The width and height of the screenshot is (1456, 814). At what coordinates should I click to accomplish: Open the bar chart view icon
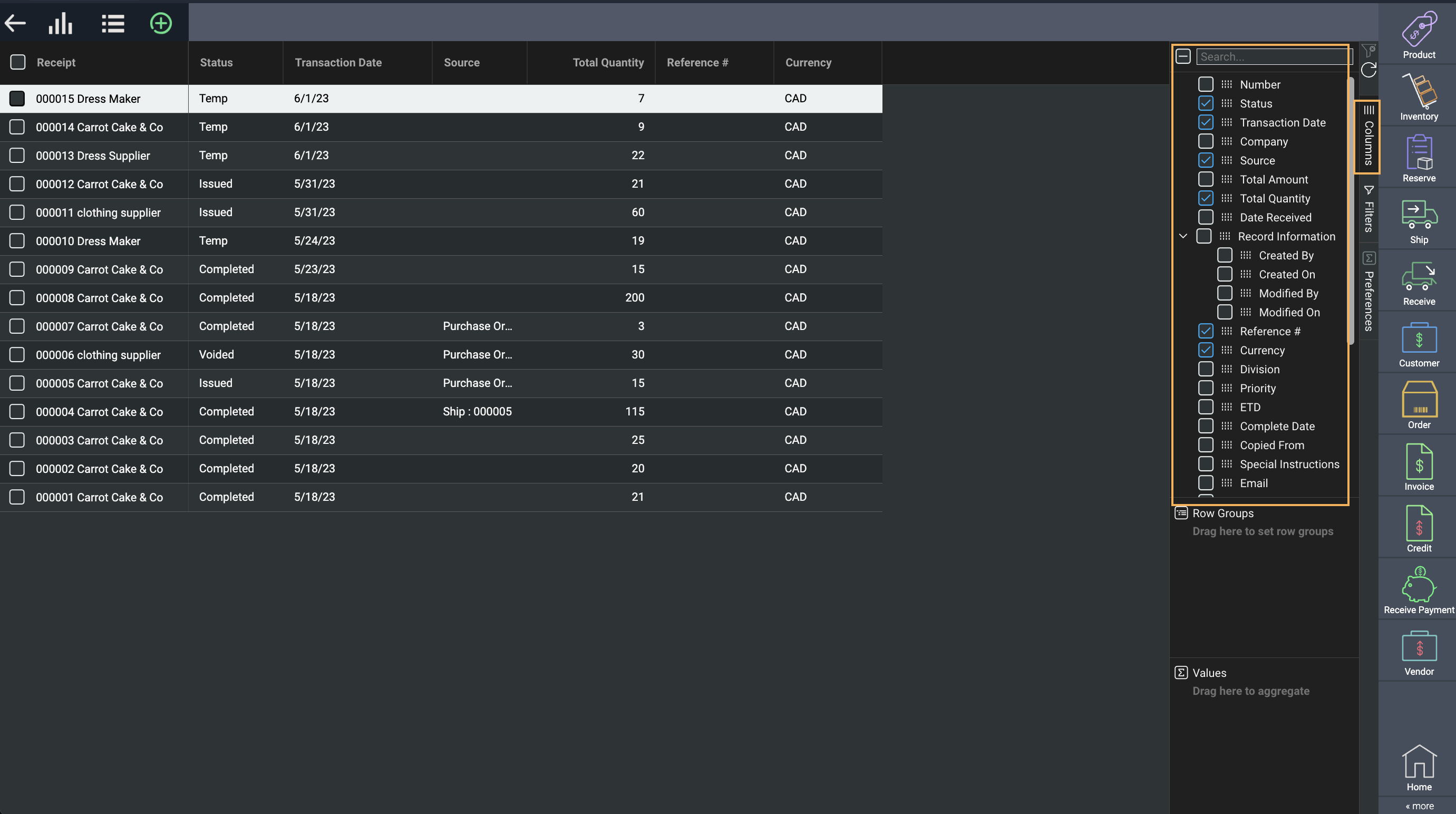(x=61, y=23)
